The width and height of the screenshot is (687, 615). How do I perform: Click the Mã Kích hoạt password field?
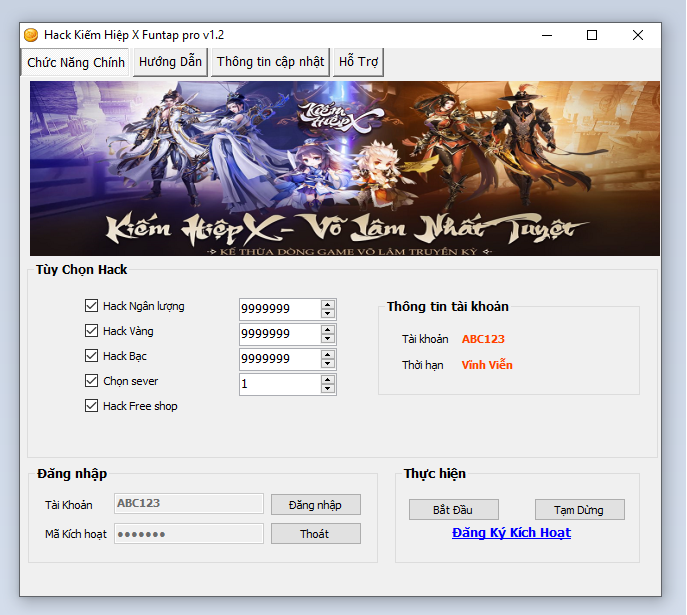coord(188,534)
